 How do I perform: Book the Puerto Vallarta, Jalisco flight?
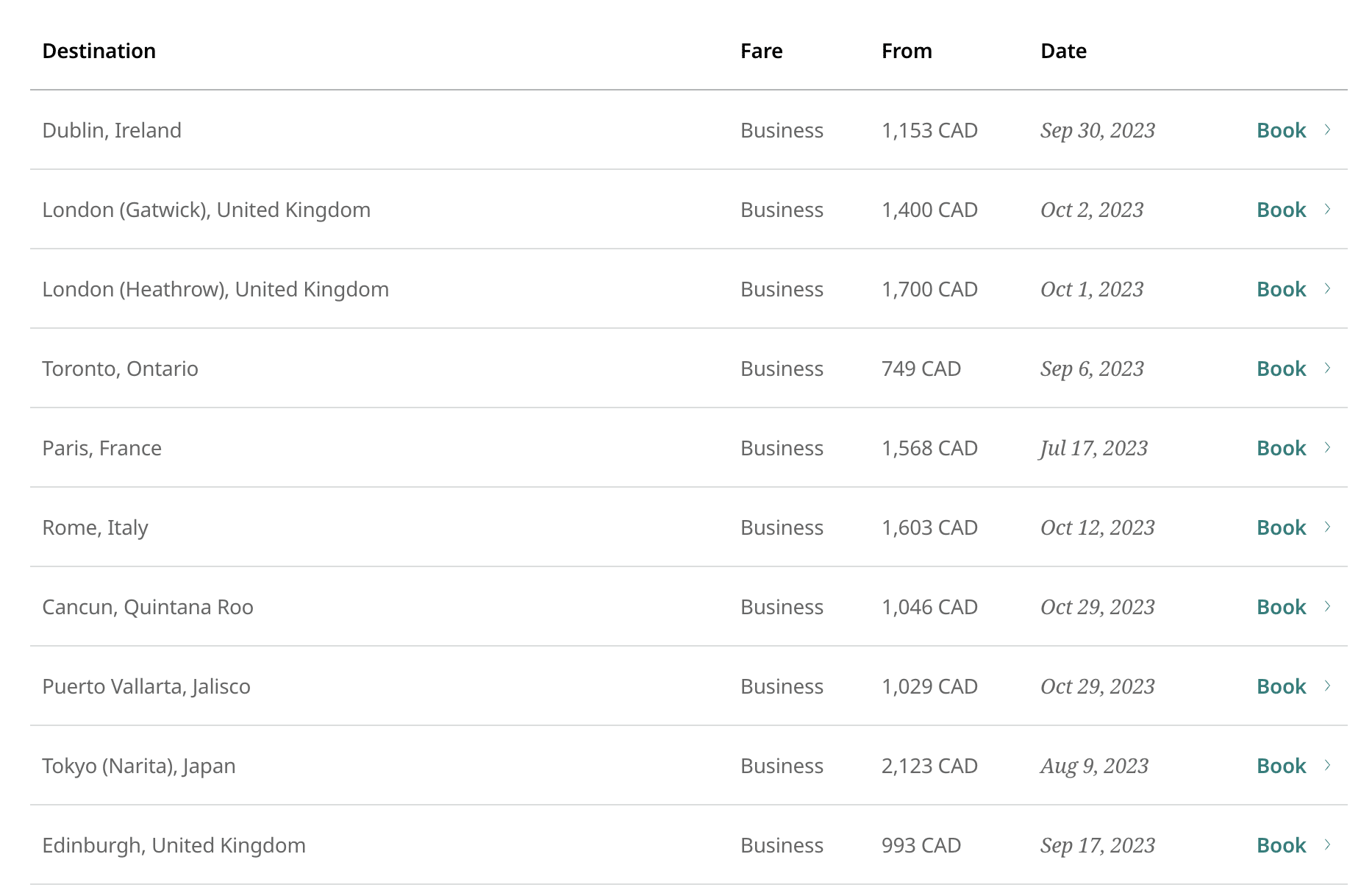1281,686
